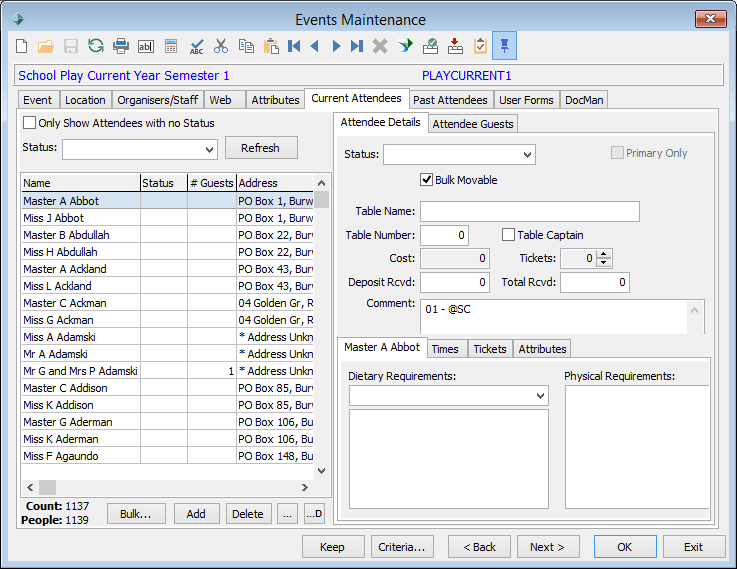Open the Attendee Details Status dropdown

click(527, 155)
